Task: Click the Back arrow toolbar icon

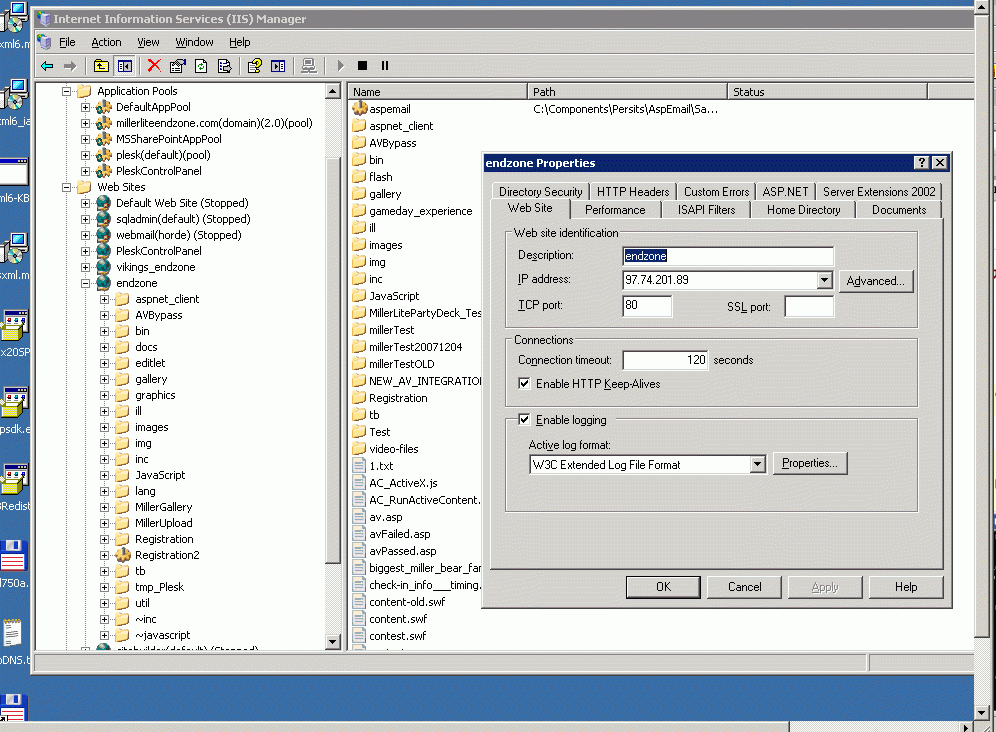Action: click(47, 66)
